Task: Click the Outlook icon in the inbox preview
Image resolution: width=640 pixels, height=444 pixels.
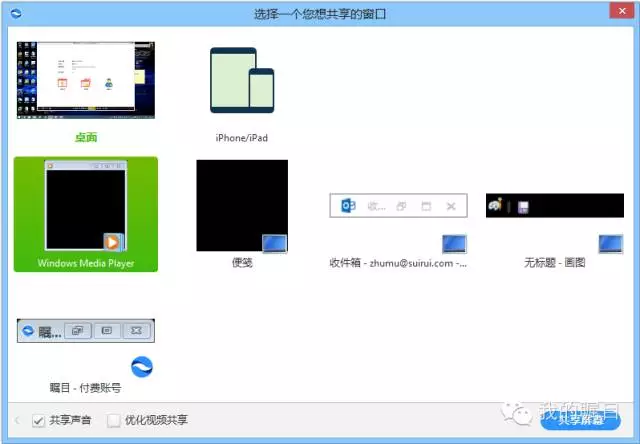Action: 349,206
